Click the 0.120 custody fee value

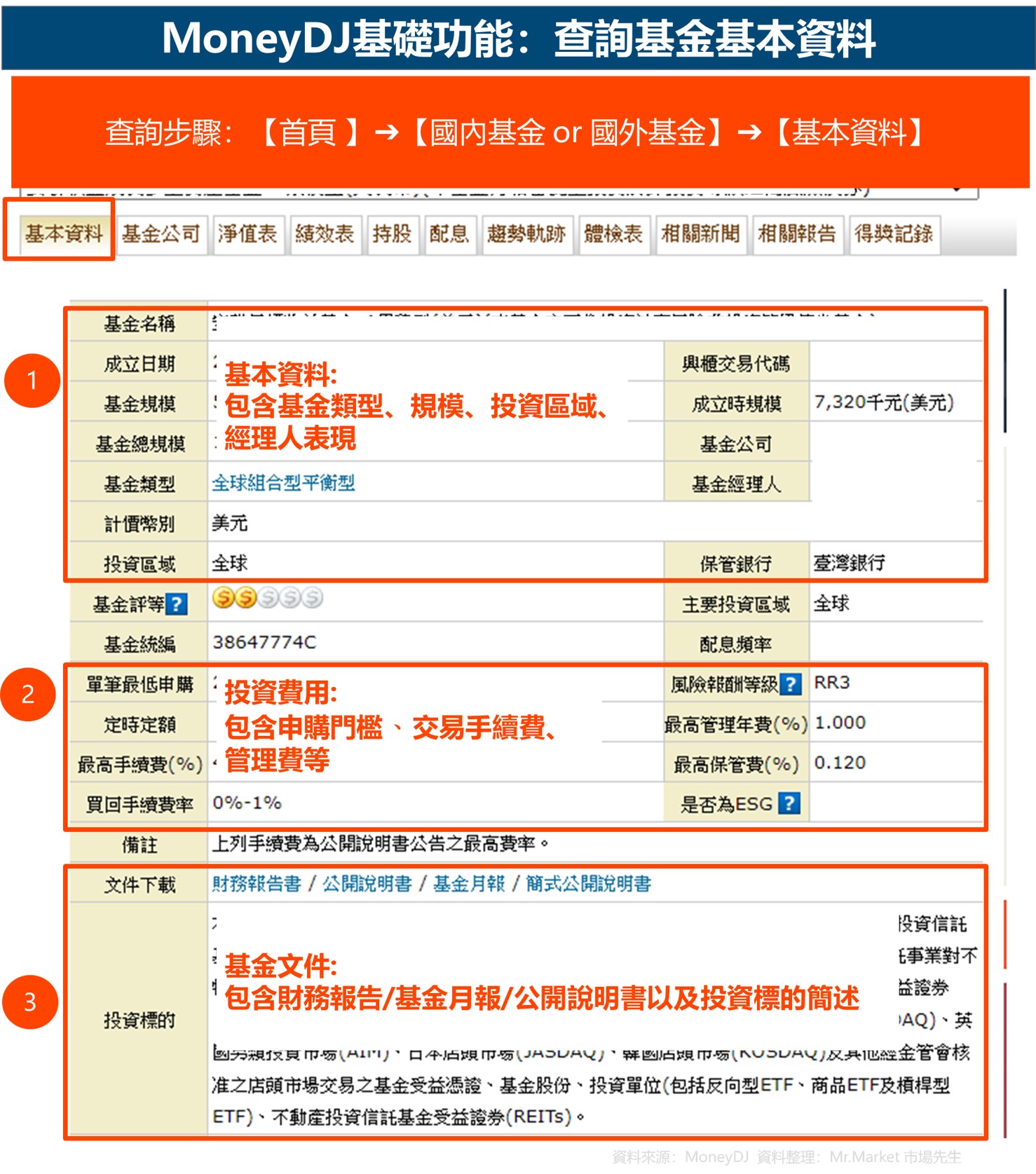[840, 763]
